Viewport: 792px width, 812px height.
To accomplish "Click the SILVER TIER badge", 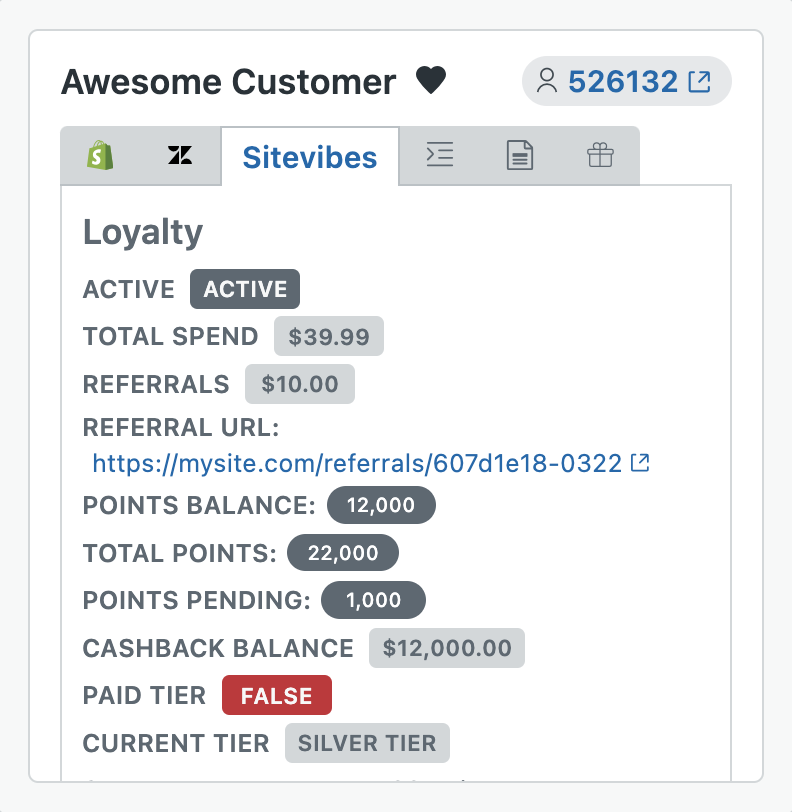I will coord(367,743).
